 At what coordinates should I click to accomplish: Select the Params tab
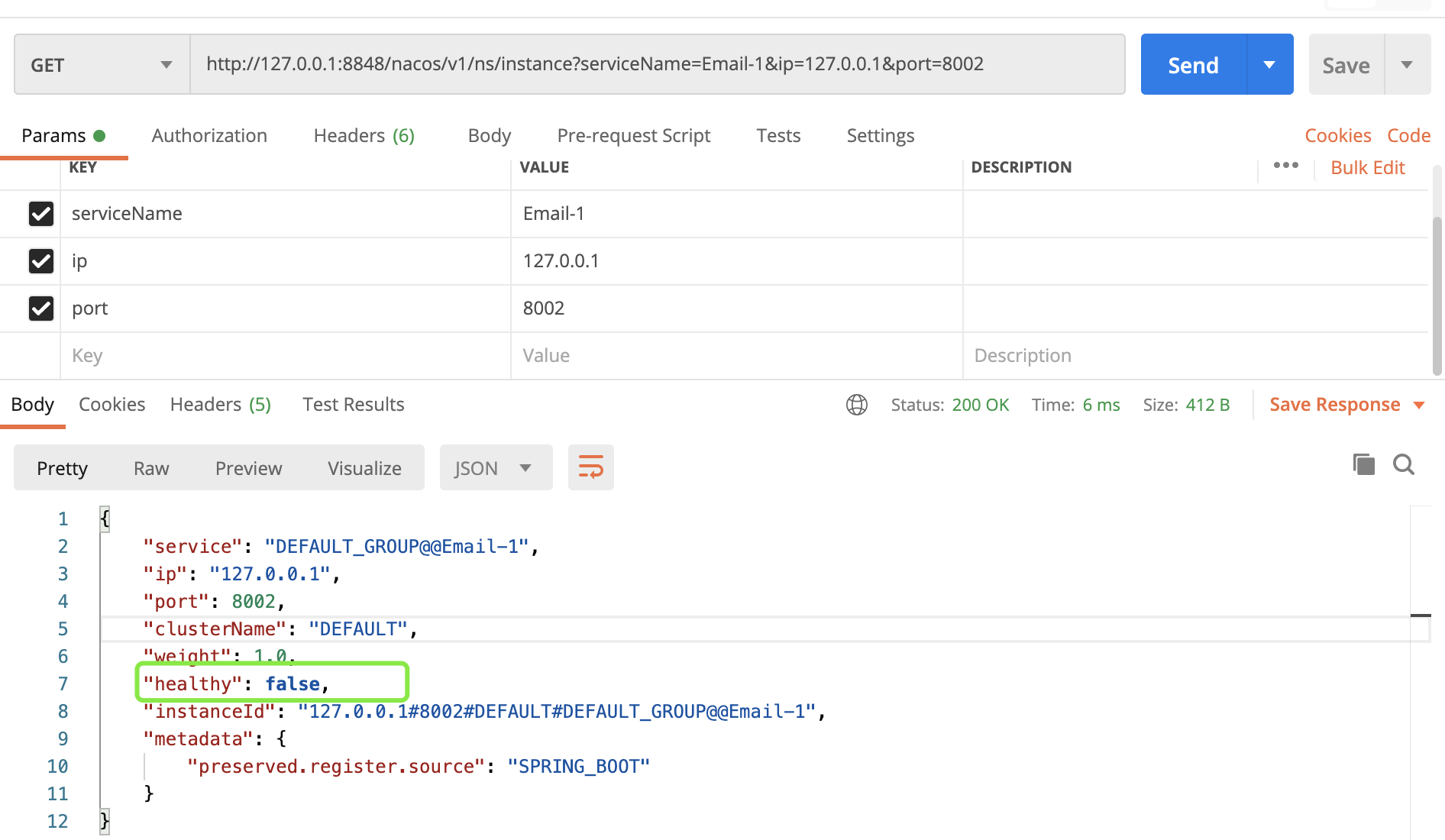63,136
